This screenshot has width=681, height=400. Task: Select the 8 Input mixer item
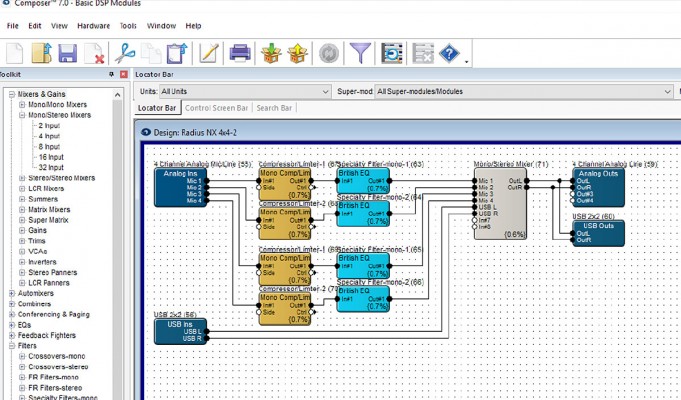[49, 146]
